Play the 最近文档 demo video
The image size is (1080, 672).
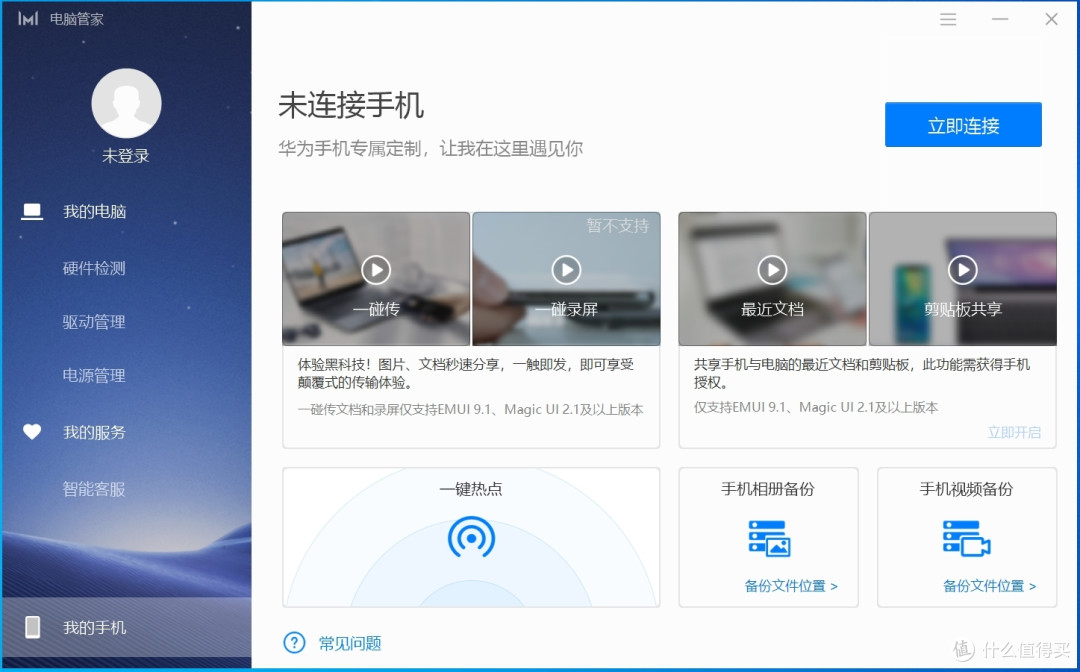click(772, 270)
